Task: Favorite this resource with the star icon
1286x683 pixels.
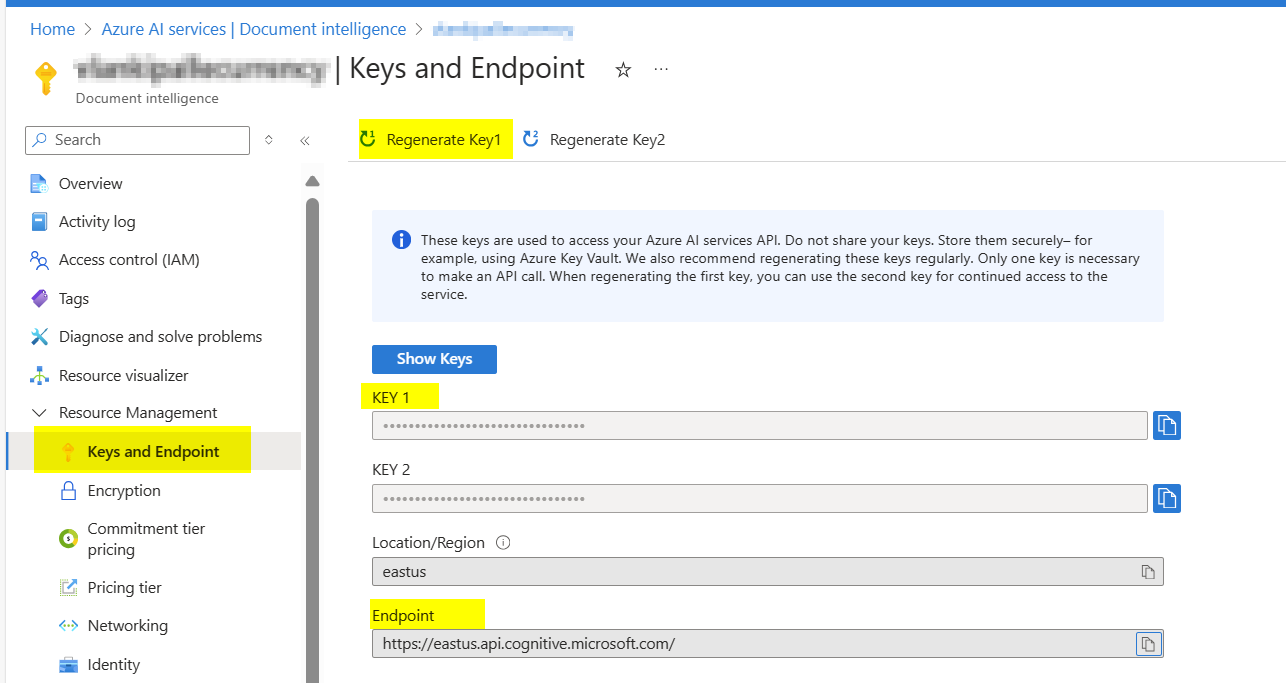Action: [623, 70]
